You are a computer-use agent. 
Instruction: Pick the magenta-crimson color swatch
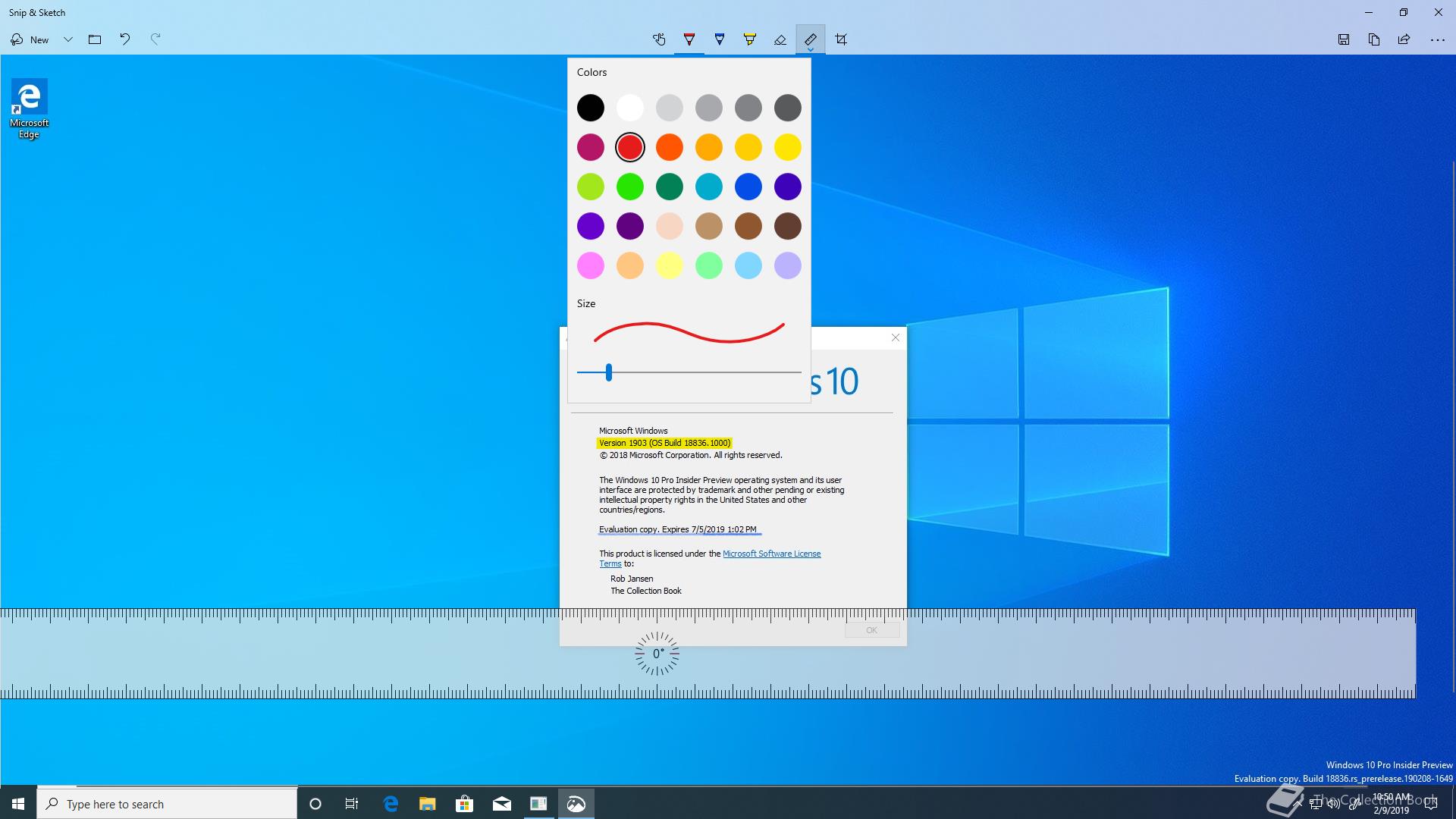591,147
